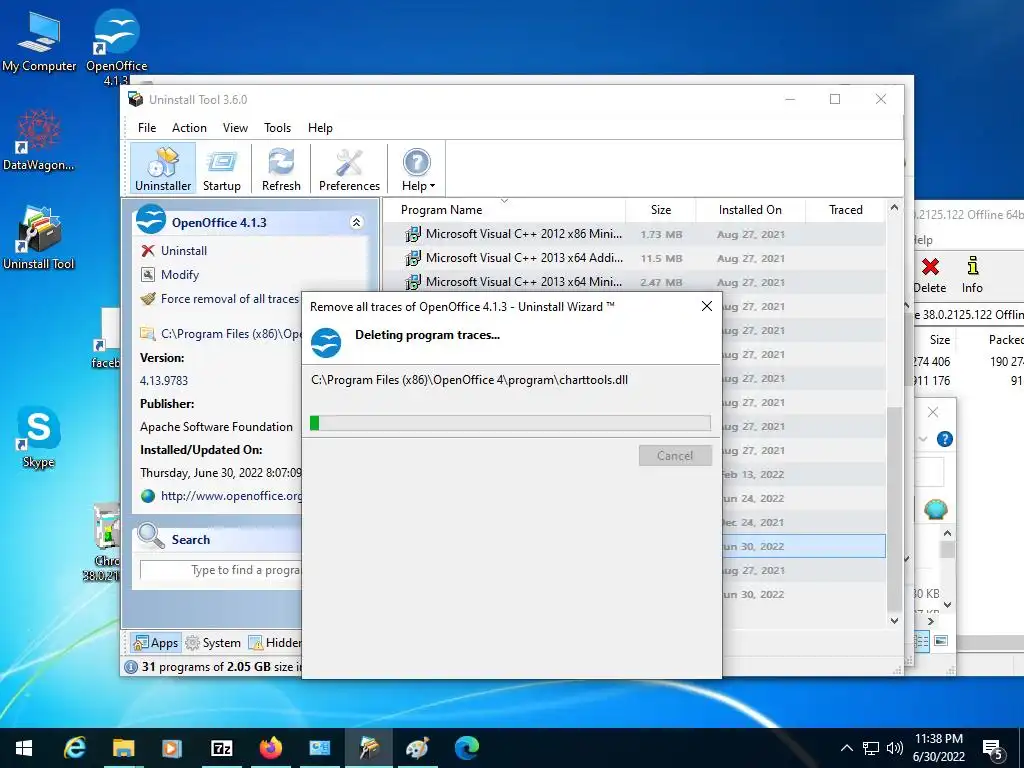The image size is (1024, 768).
Task: Open Preferences from the toolbar
Action: (349, 169)
